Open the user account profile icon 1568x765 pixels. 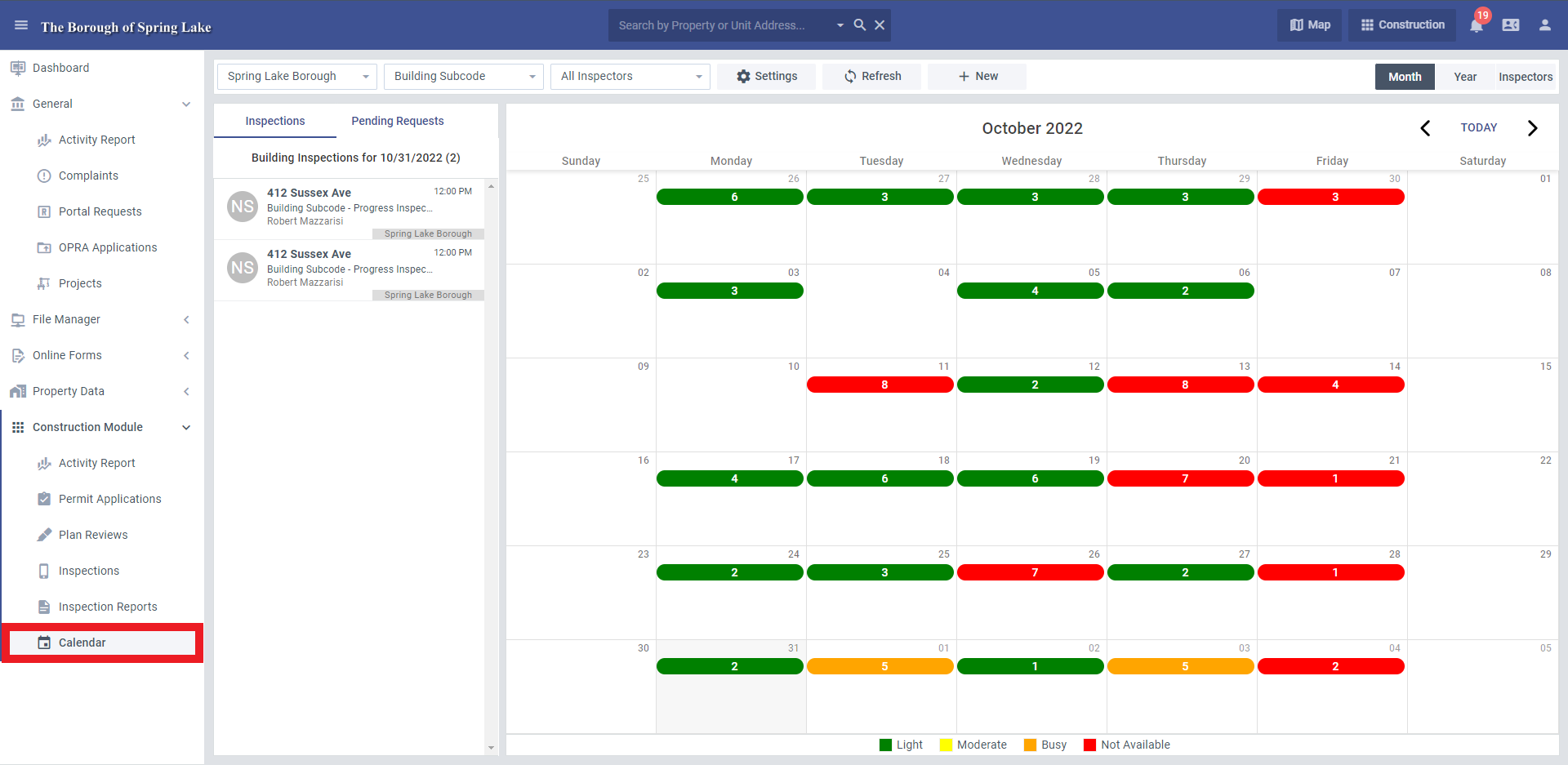[x=1545, y=25]
